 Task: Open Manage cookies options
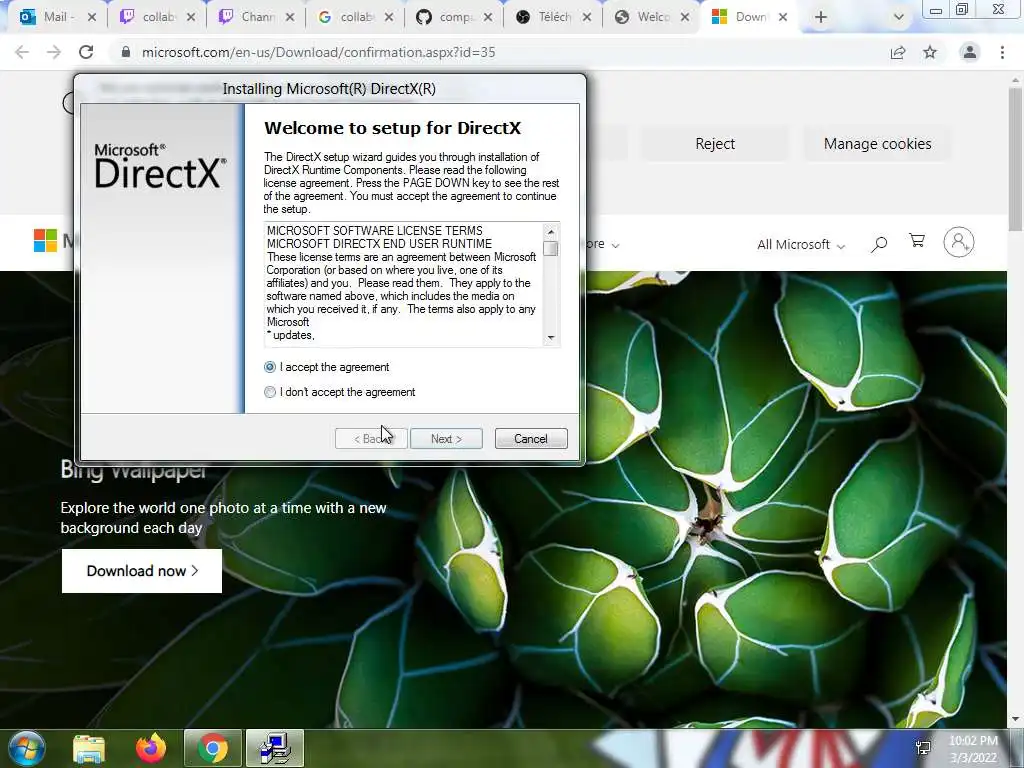(x=877, y=144)
